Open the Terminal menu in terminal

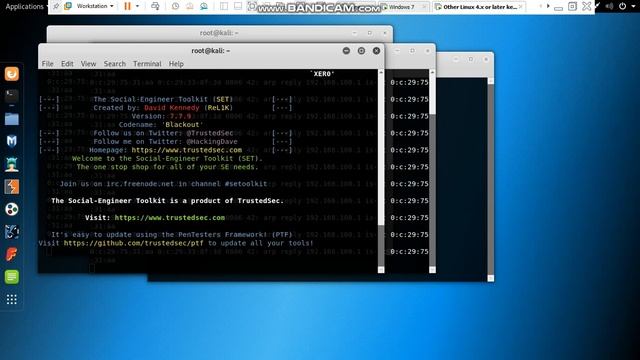pyautogui.click(x=147, y=64)
